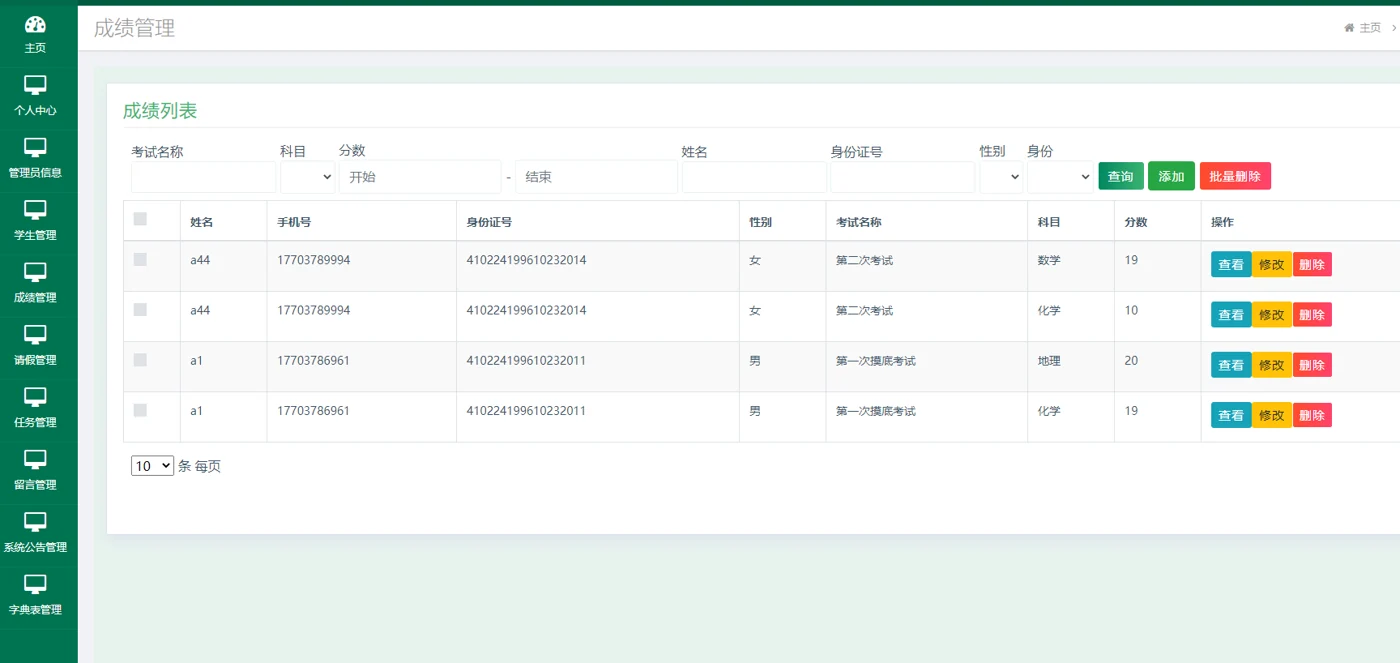Click the red 批量删除 button
Screen dimensions: 1400x663
click(1235, 176)
